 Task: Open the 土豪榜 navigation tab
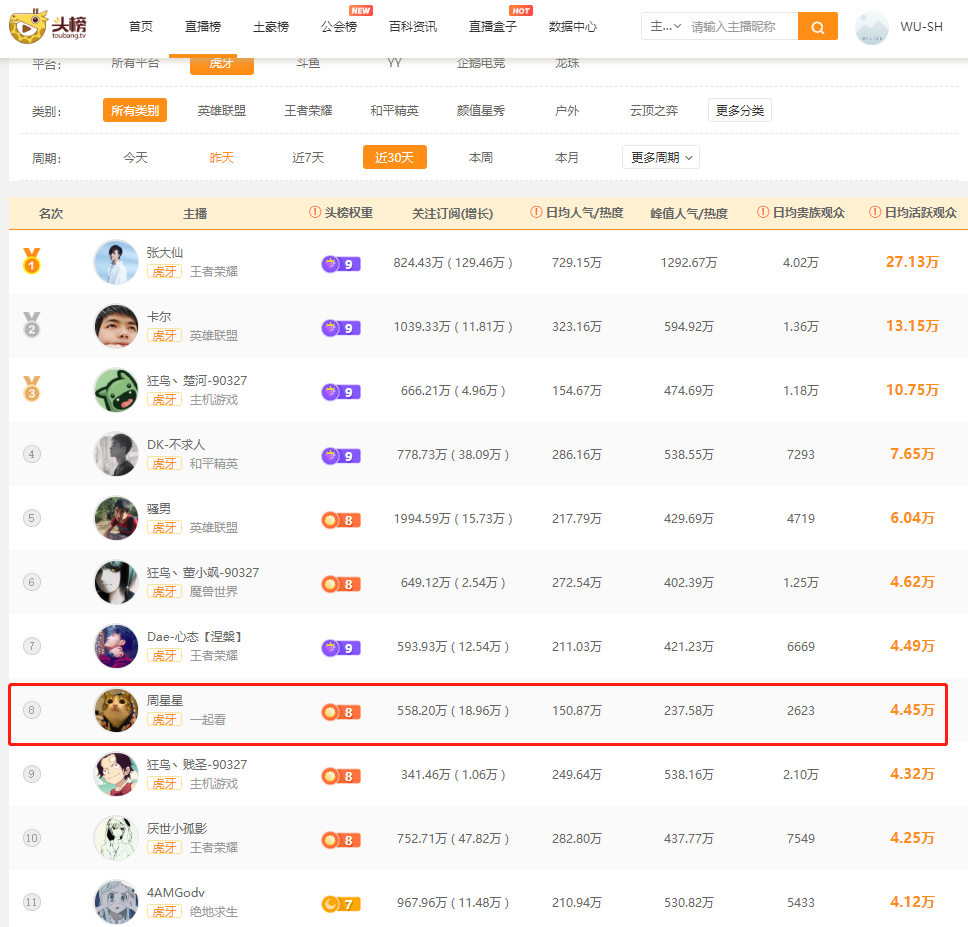[x=271, y=27]
